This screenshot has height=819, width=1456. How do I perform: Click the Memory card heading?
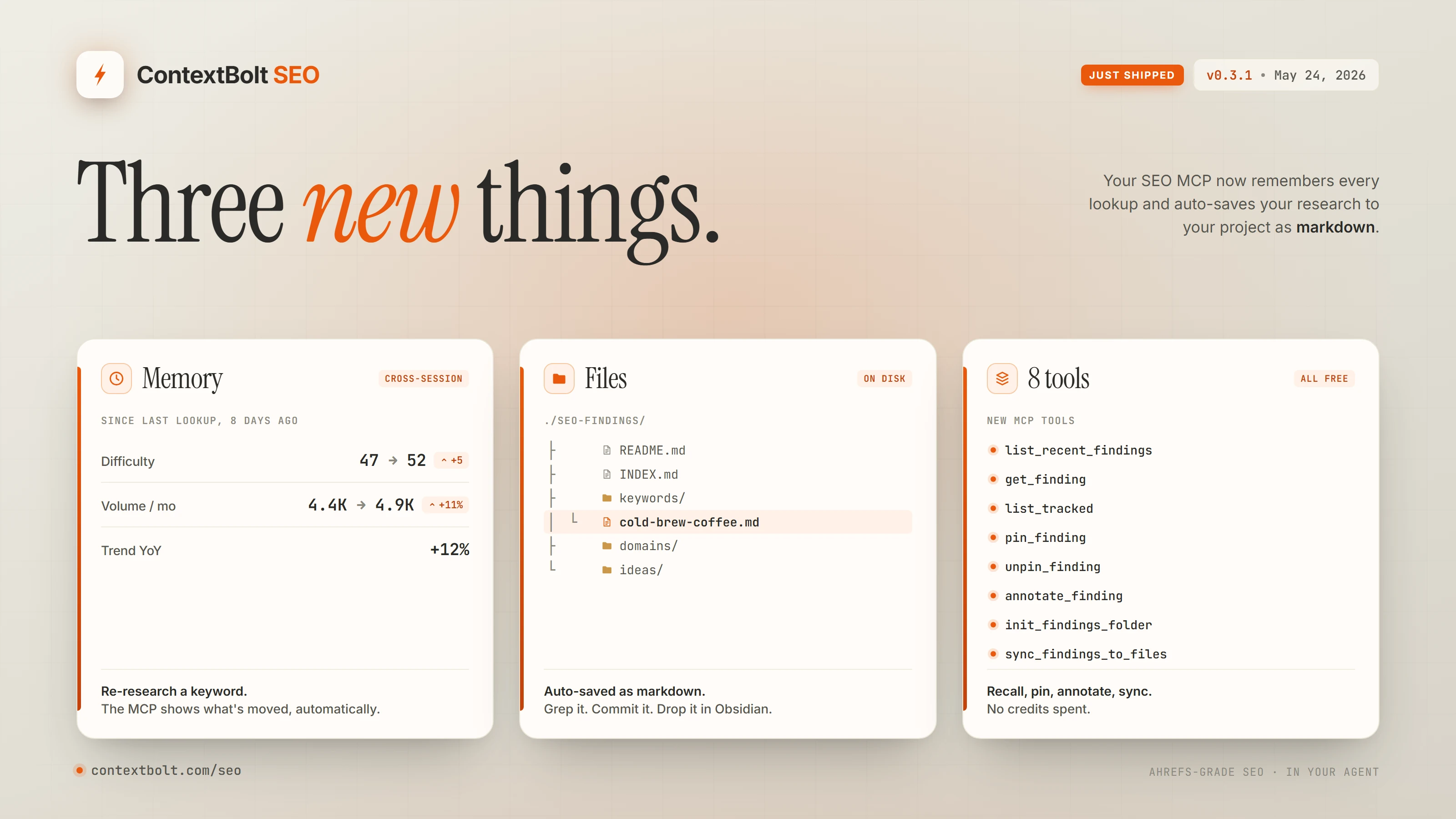coord(182,378)
